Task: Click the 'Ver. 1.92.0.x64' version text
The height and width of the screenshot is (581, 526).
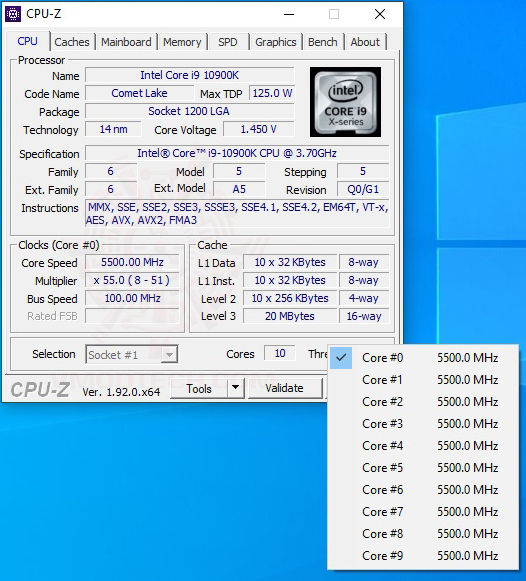Action: click(x=121, y=392)
